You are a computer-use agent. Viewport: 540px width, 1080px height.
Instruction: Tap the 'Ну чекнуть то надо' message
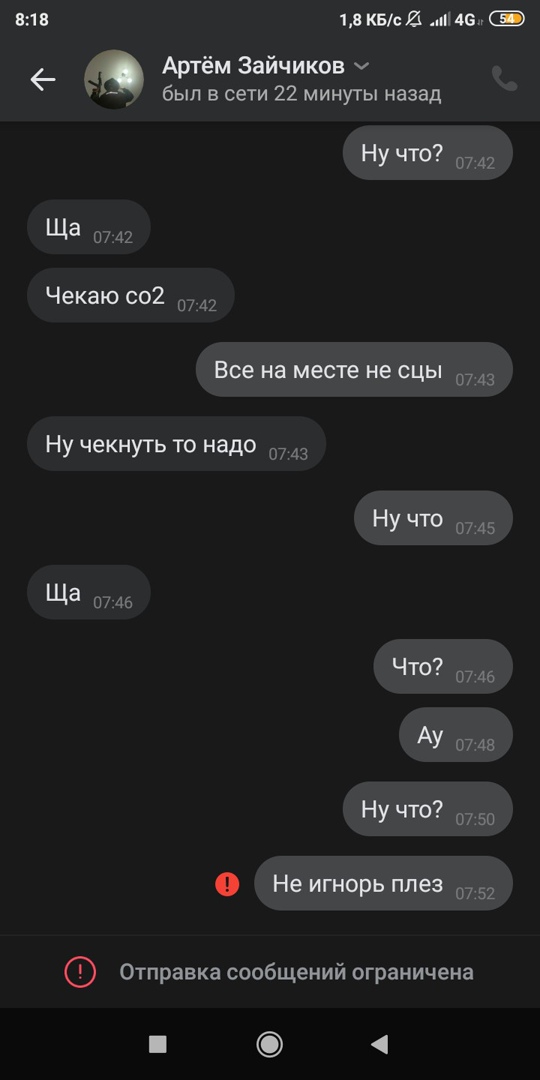click(x=176, y=444)
